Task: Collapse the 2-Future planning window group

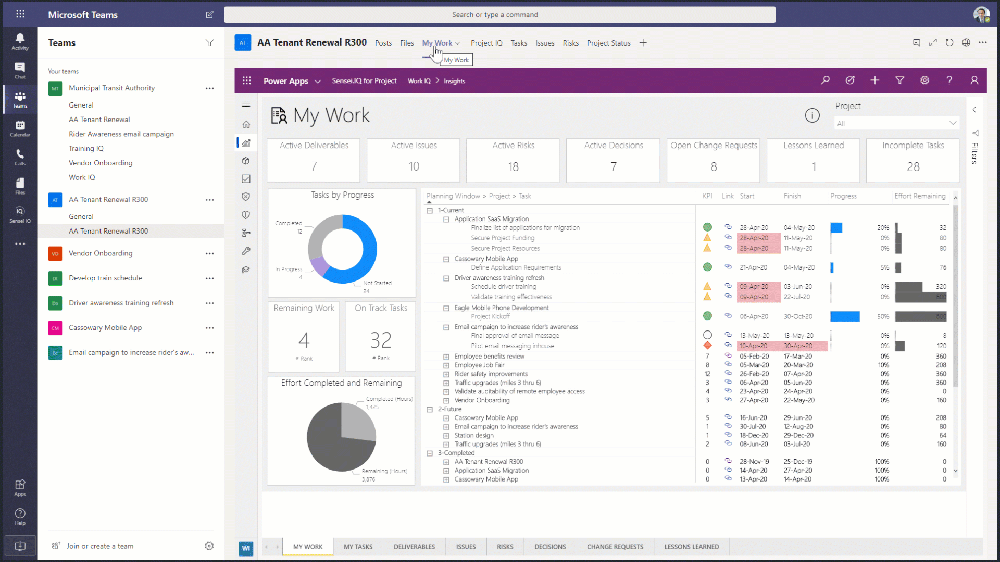Action: click(x=430, y=409)
